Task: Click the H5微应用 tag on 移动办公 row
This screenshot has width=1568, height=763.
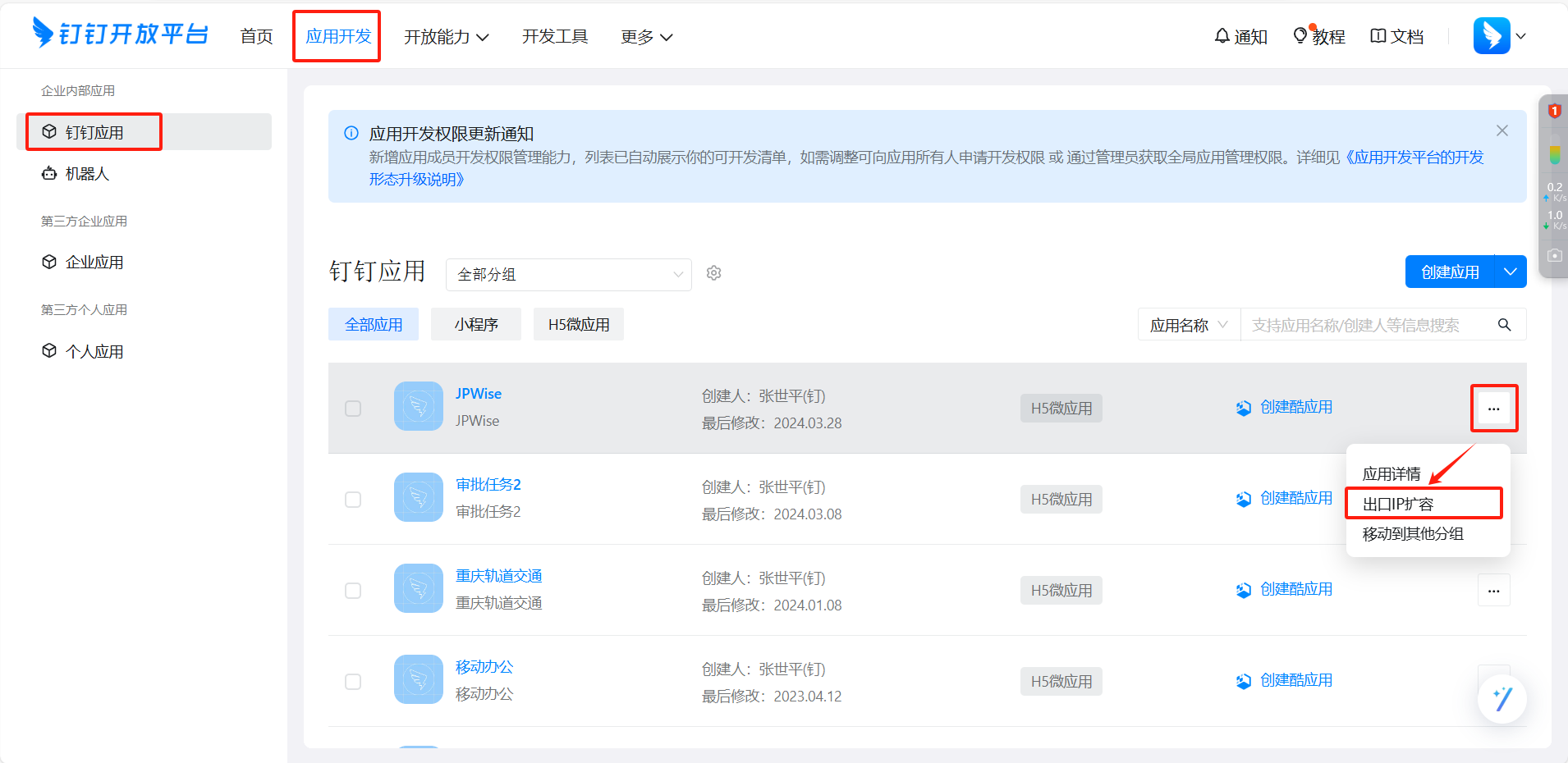Action: [1061, 681]
